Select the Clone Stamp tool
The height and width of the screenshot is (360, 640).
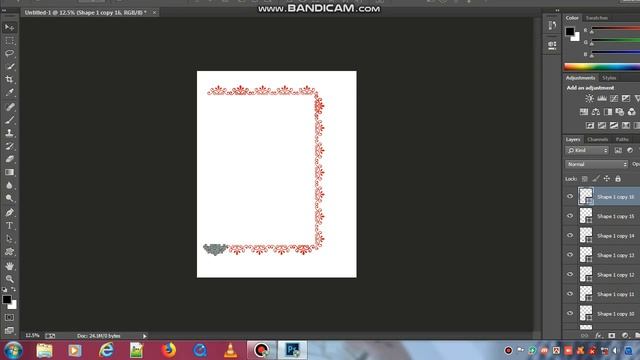(9, 133)
